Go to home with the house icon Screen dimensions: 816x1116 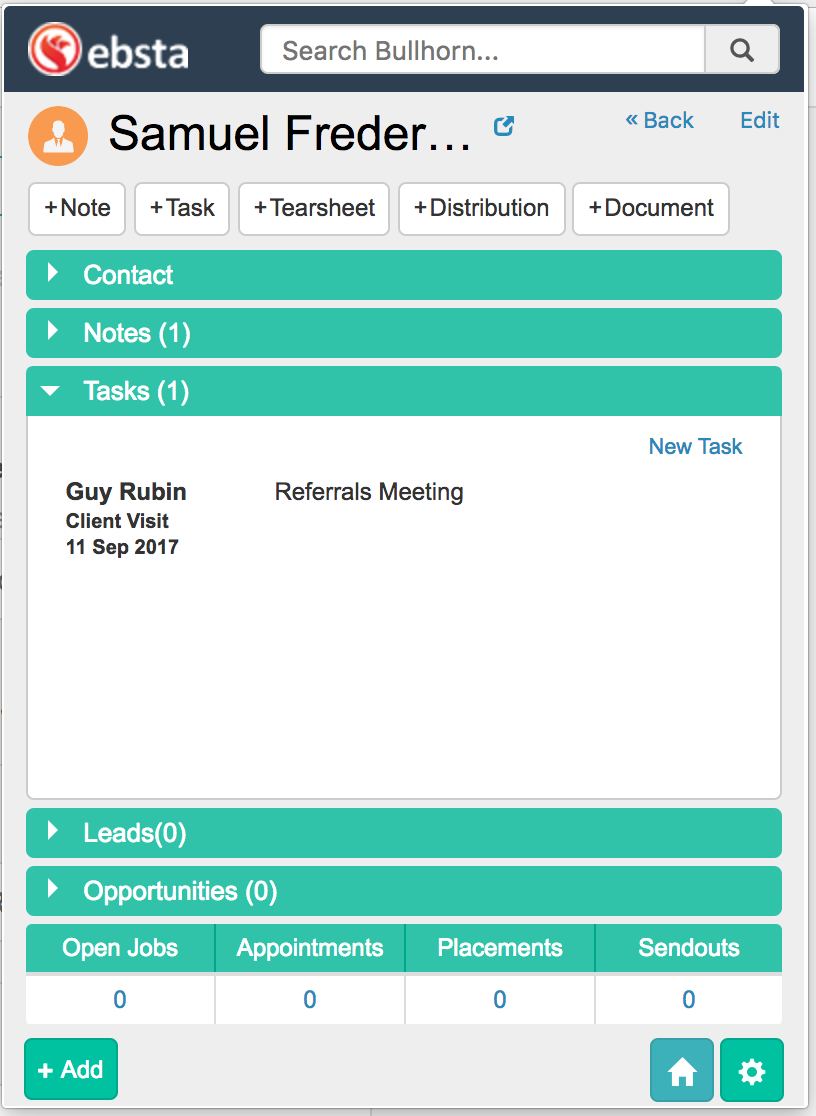(682, 1071)
